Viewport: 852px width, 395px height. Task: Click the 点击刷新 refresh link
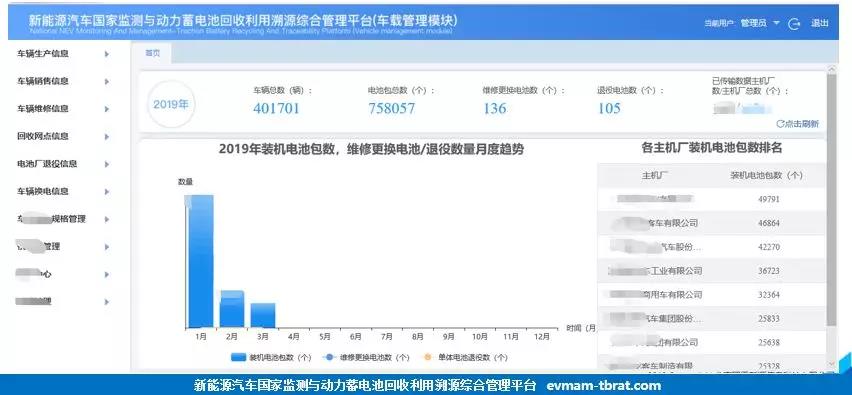point(798,124)
